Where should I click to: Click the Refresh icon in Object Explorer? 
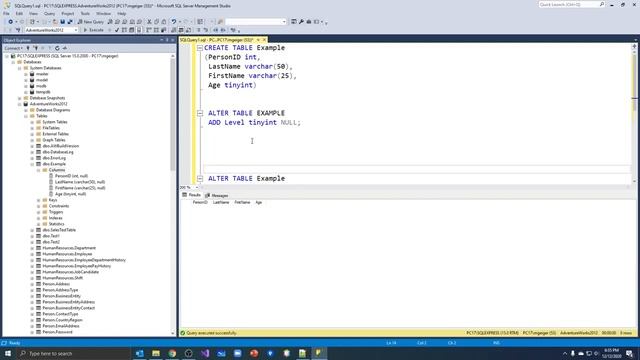[57, 48]
